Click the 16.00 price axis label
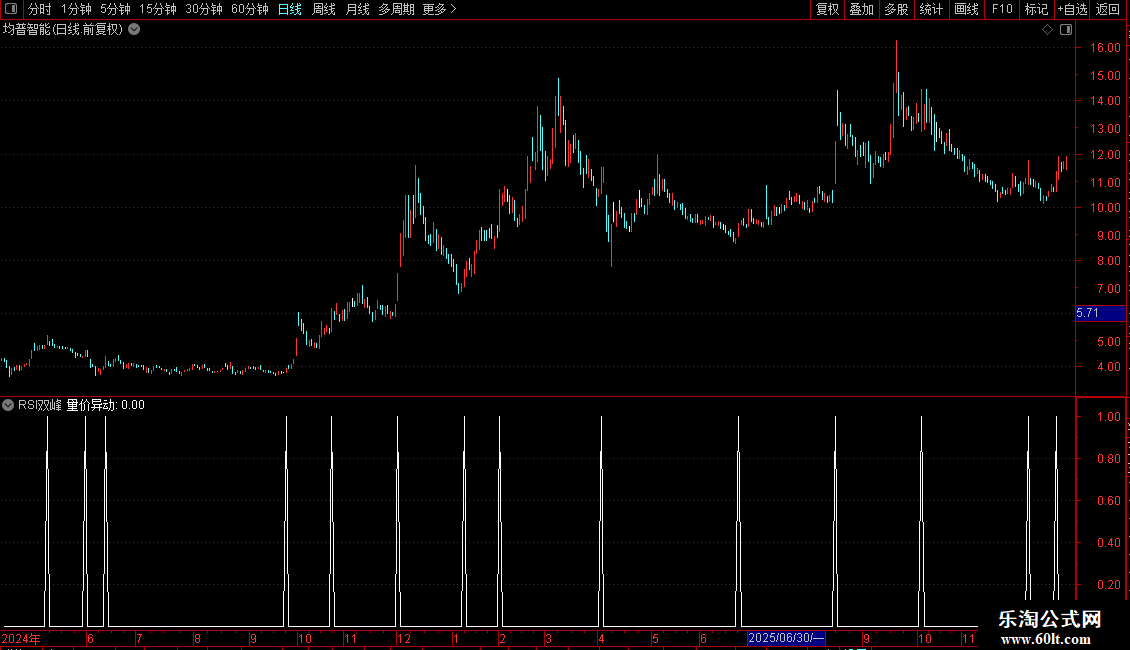The width and height of the screenshot is (1130, 650). pyautogui.click(x=1105, y=48)
